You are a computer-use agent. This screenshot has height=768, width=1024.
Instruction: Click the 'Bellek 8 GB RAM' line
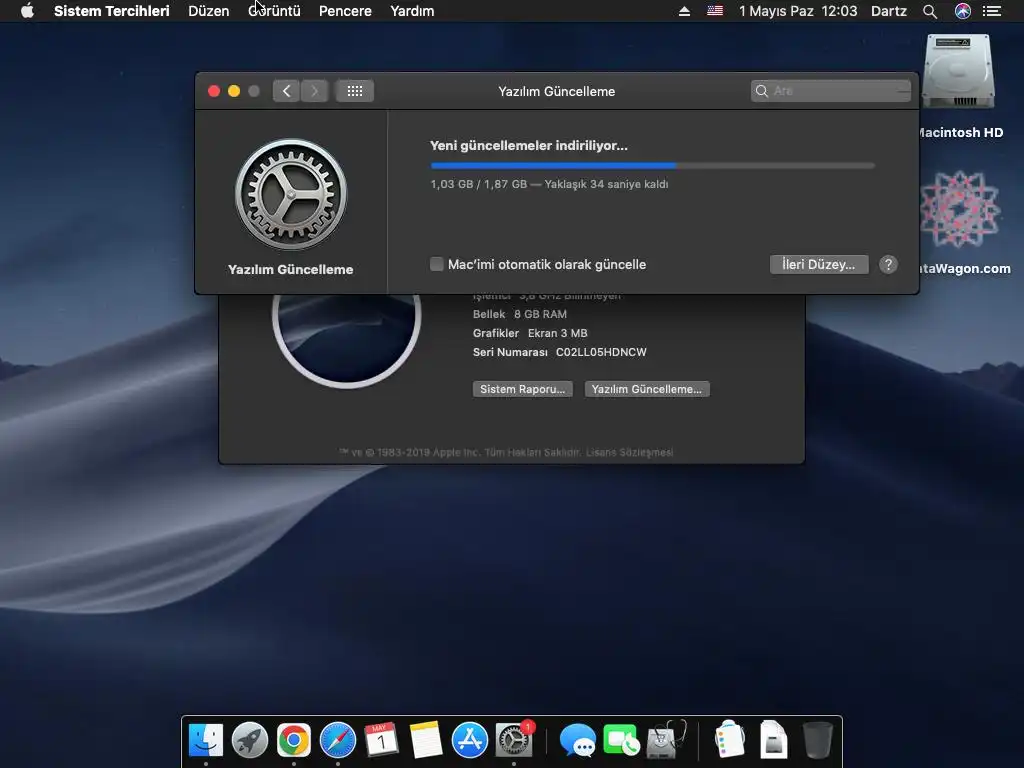520,314
